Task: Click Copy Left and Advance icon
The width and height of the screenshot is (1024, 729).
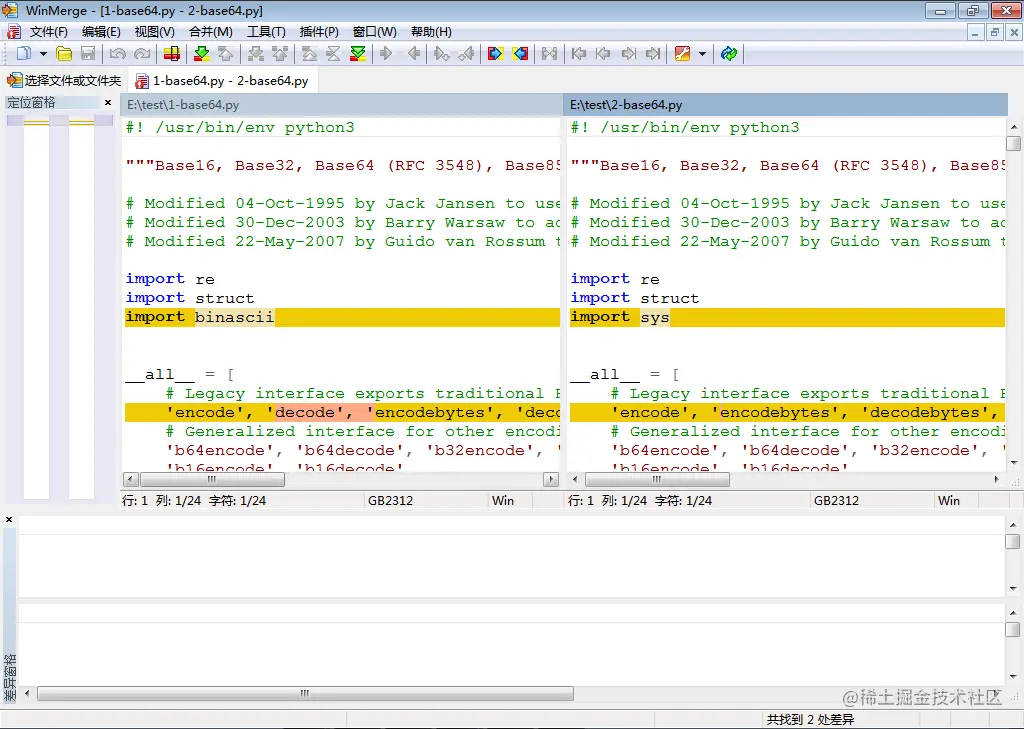Action: [x=466, y=54]
